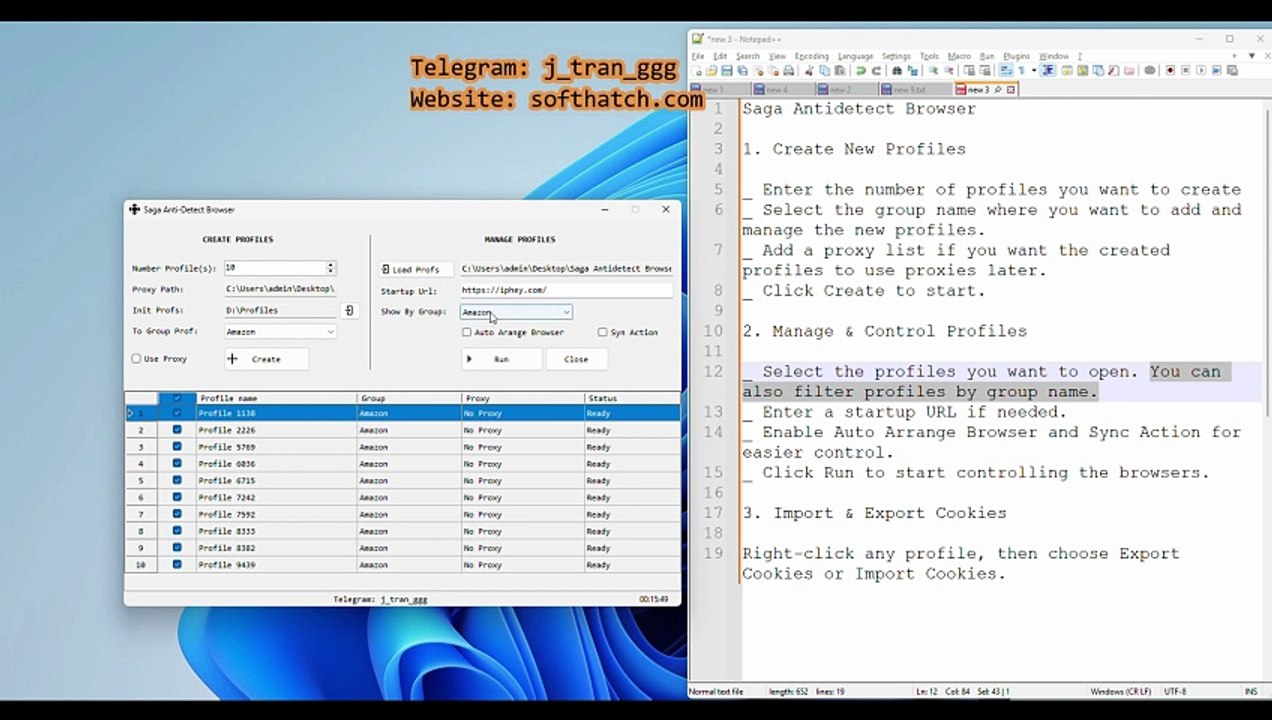The image size is (1272, 720).
Task: Click the Save Recorded Macro toolbar icon
Action: pos(1232,71)
